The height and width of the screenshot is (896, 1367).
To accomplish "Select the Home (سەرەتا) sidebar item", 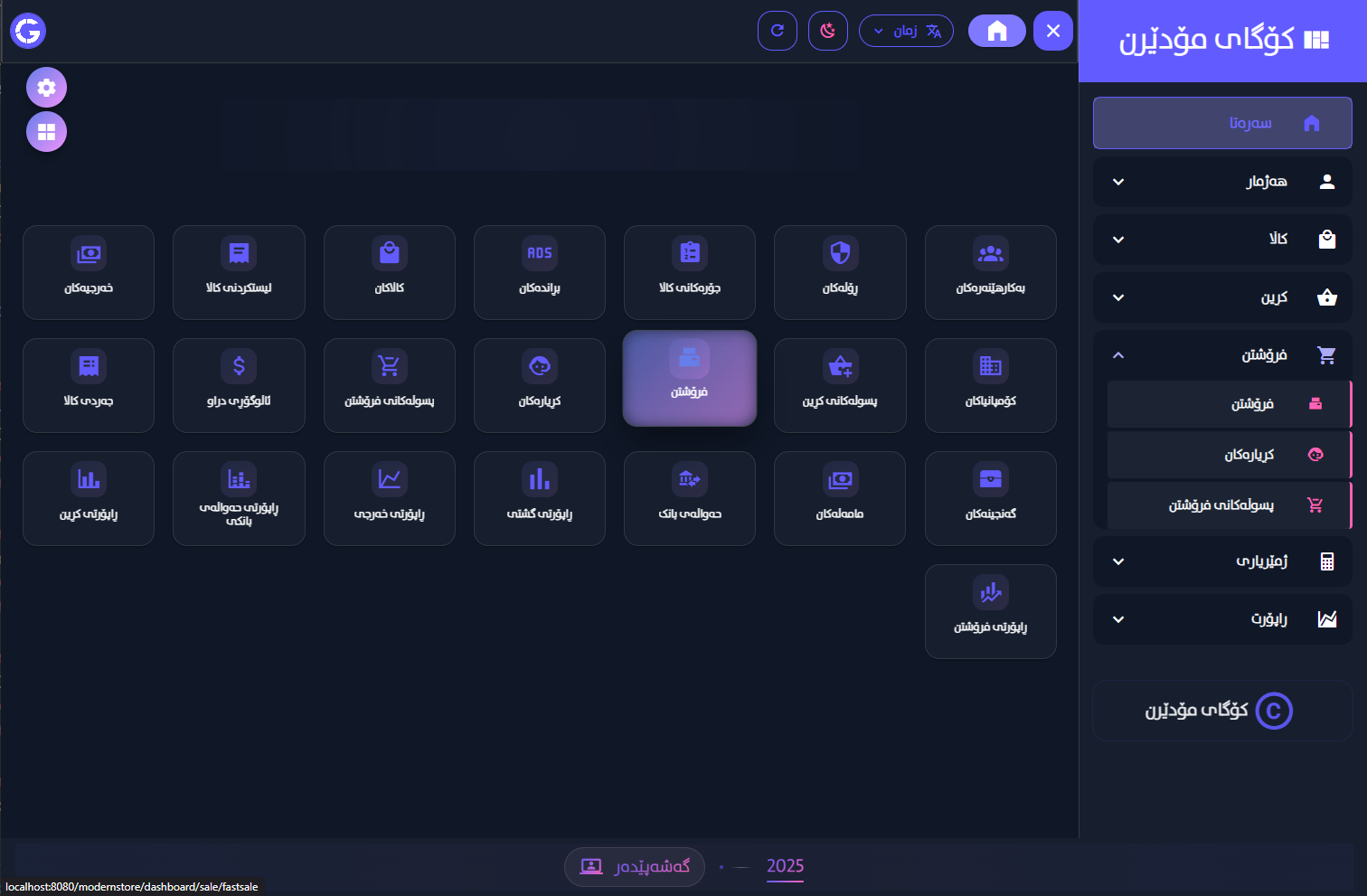I will point(1222,123).
